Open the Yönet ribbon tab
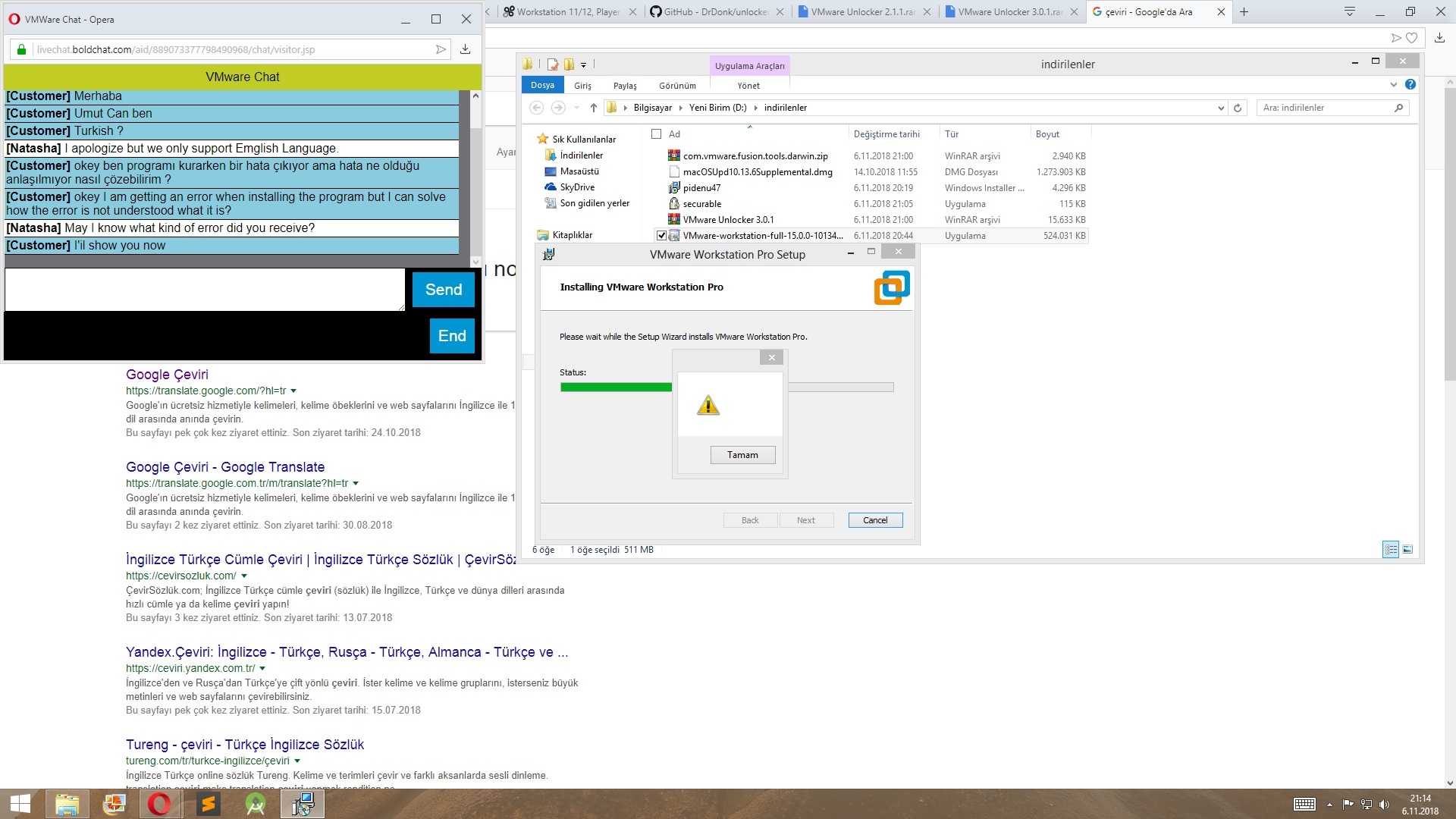Screen dimensions: 1456x819 748,86
